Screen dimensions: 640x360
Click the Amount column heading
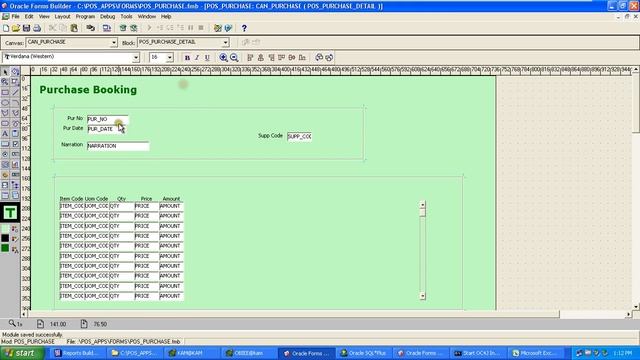click(171, 199)
